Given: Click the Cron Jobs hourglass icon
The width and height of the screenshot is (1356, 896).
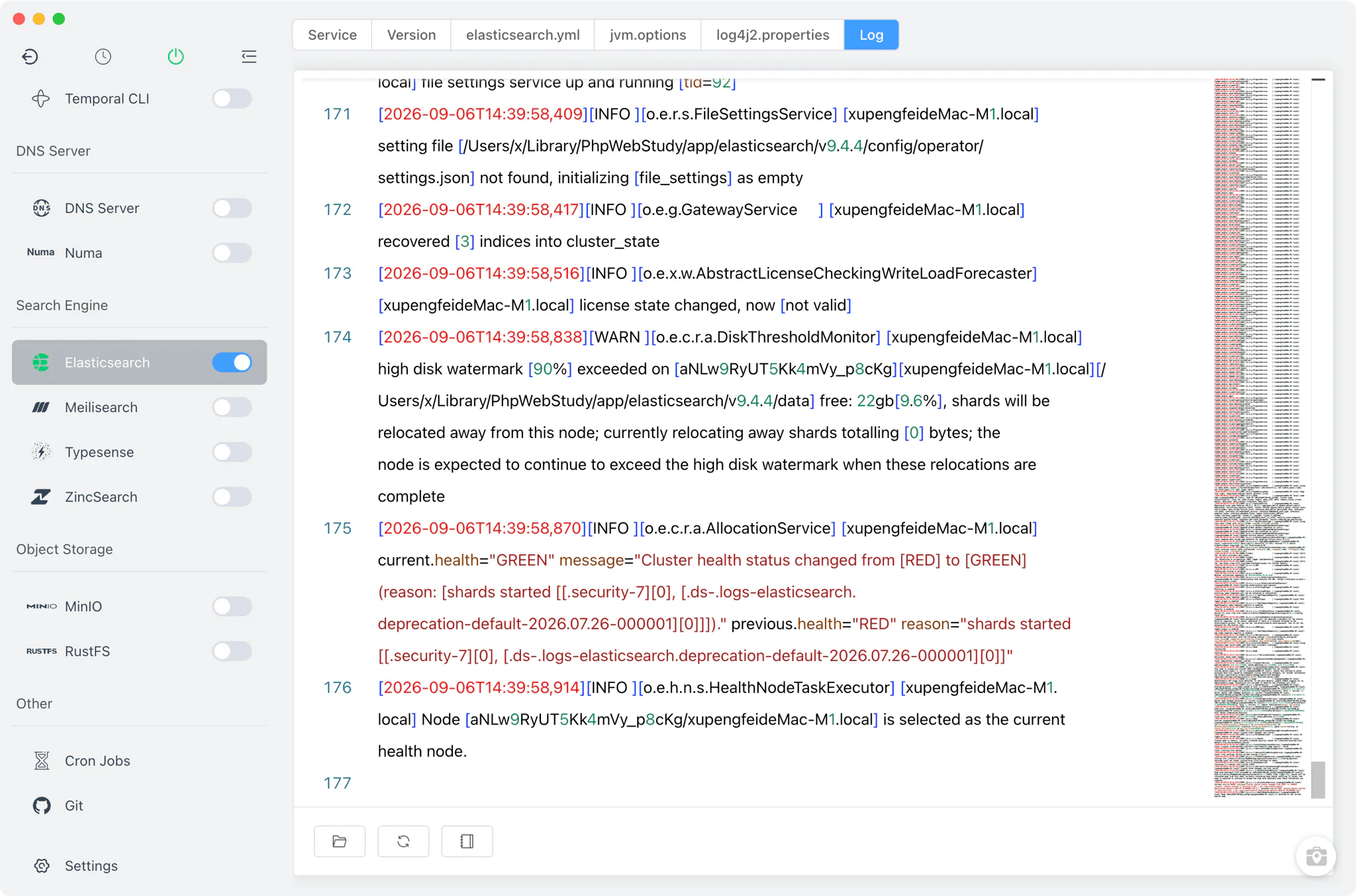Looking at the screenshot, I should tap(41, 760).
